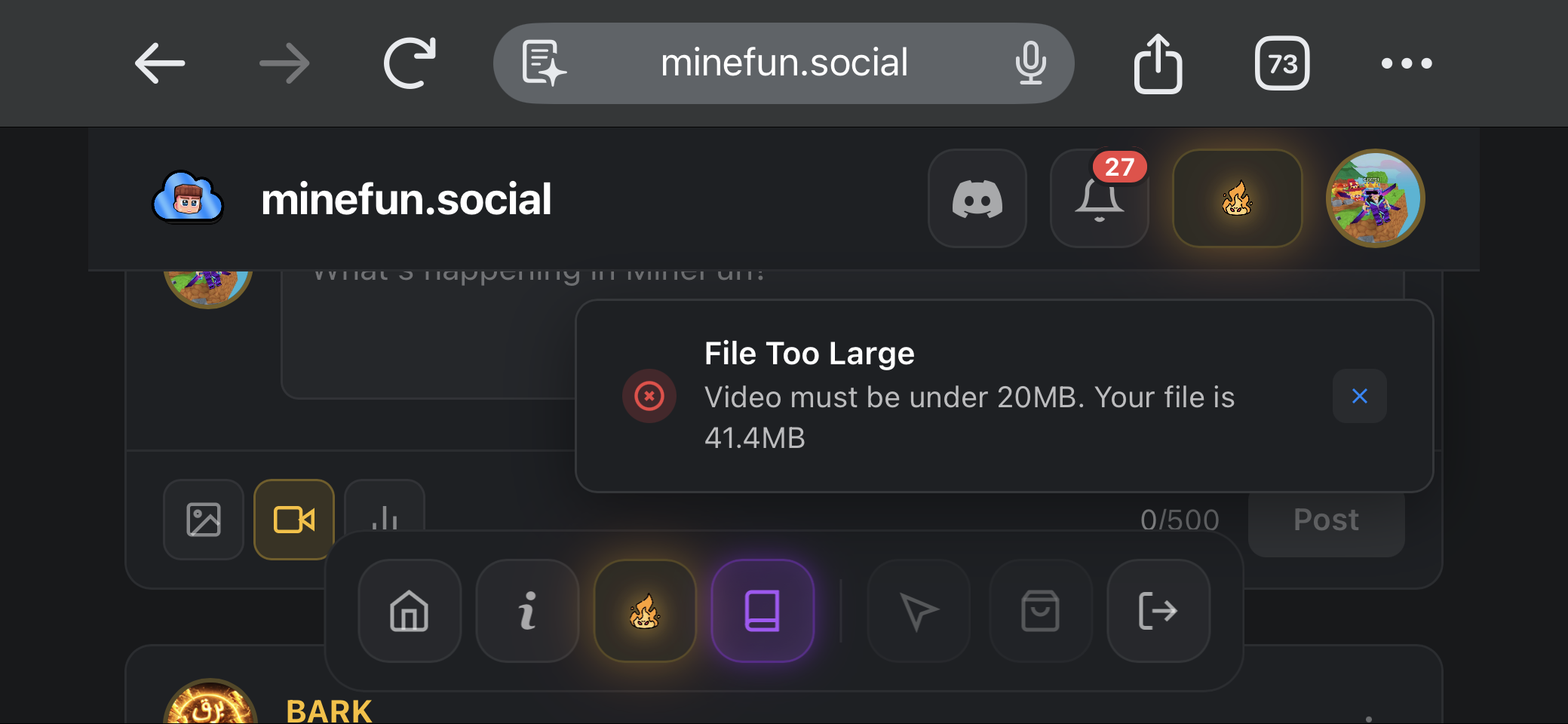
Task: Open profile avatar in header
Action: tap(1374, 199)
